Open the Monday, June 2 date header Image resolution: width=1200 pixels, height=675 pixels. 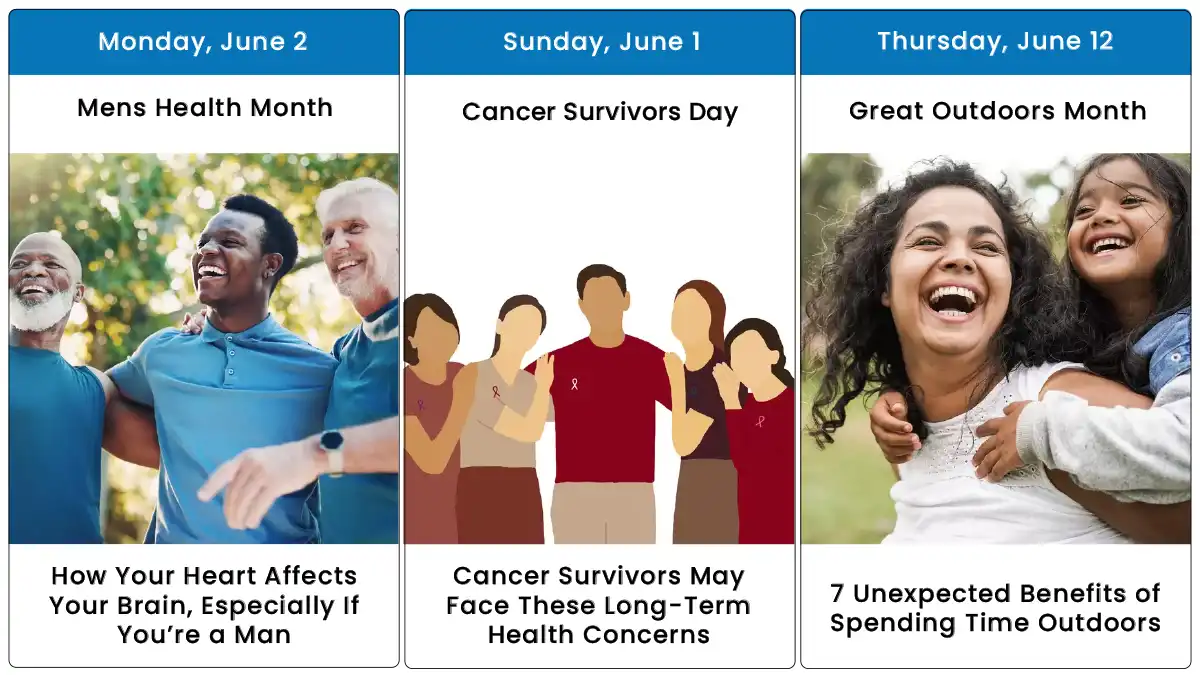203,42
